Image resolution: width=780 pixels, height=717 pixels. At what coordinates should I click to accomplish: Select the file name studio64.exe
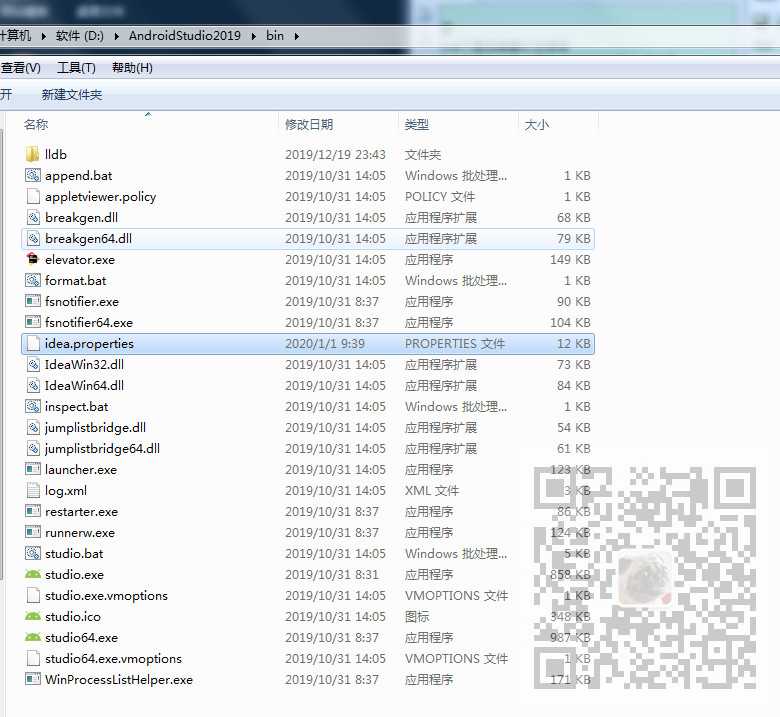click(81, 637)
